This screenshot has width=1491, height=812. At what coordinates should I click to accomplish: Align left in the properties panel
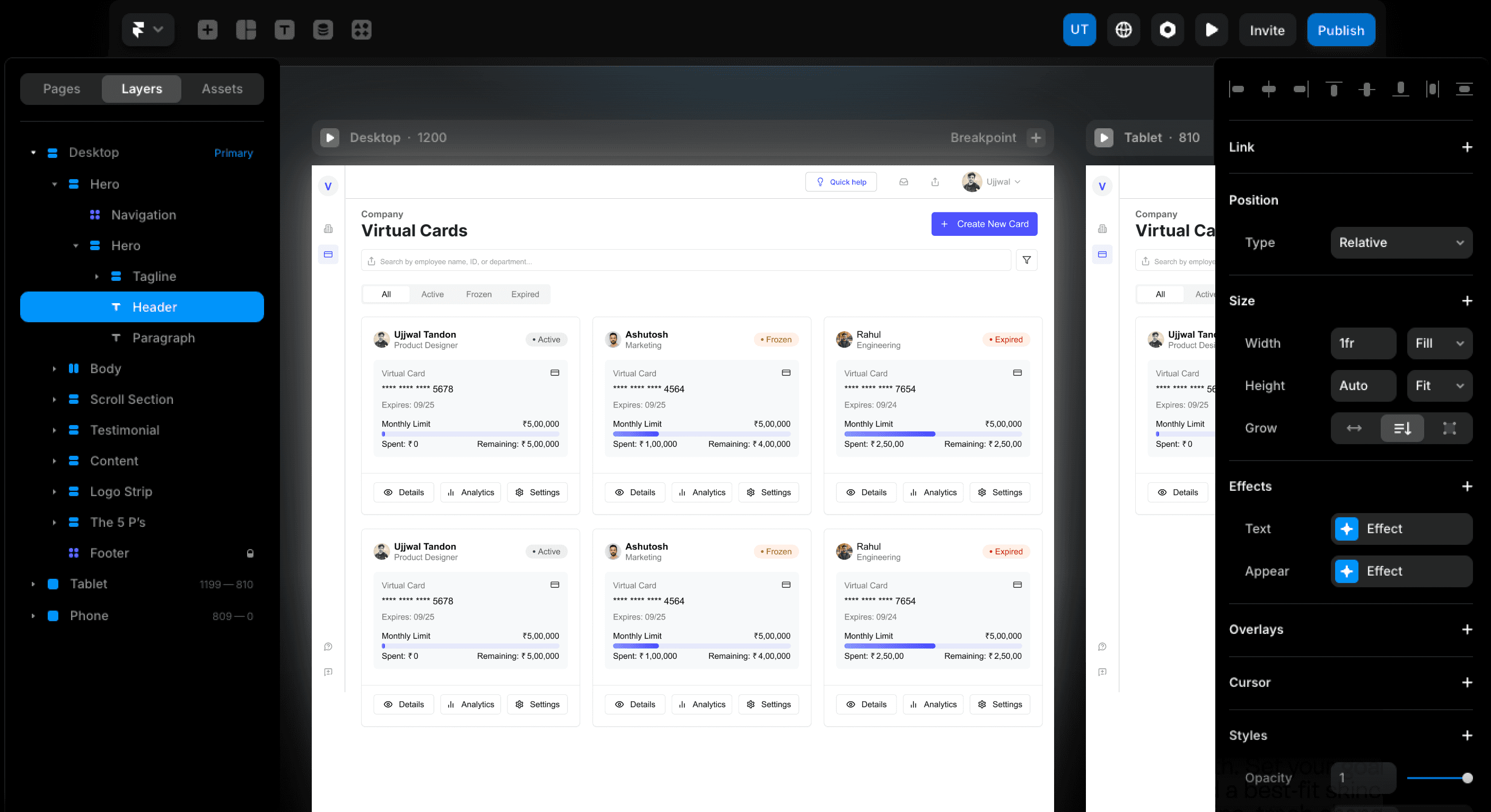pyautogui.click(x=1236, y=89)
